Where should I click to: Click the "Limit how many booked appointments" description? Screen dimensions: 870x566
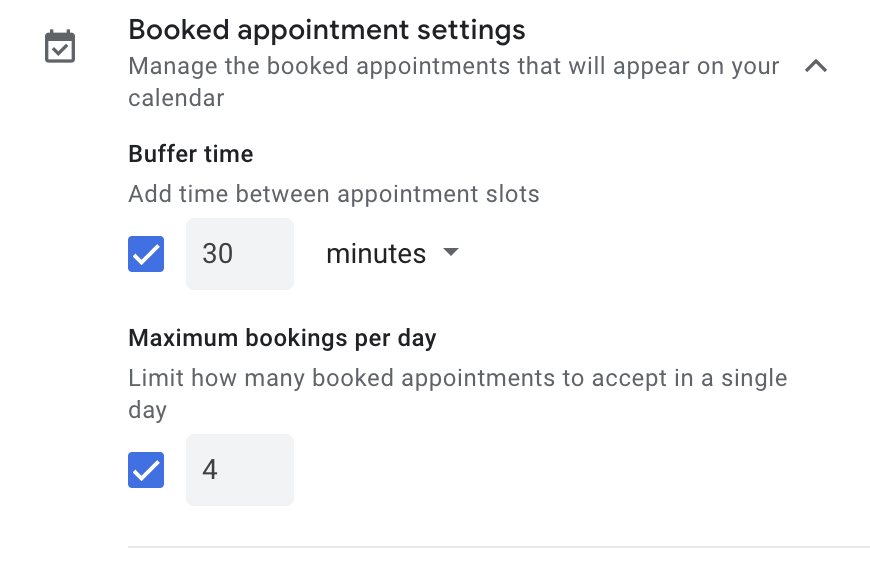click(x=457, y=379)
